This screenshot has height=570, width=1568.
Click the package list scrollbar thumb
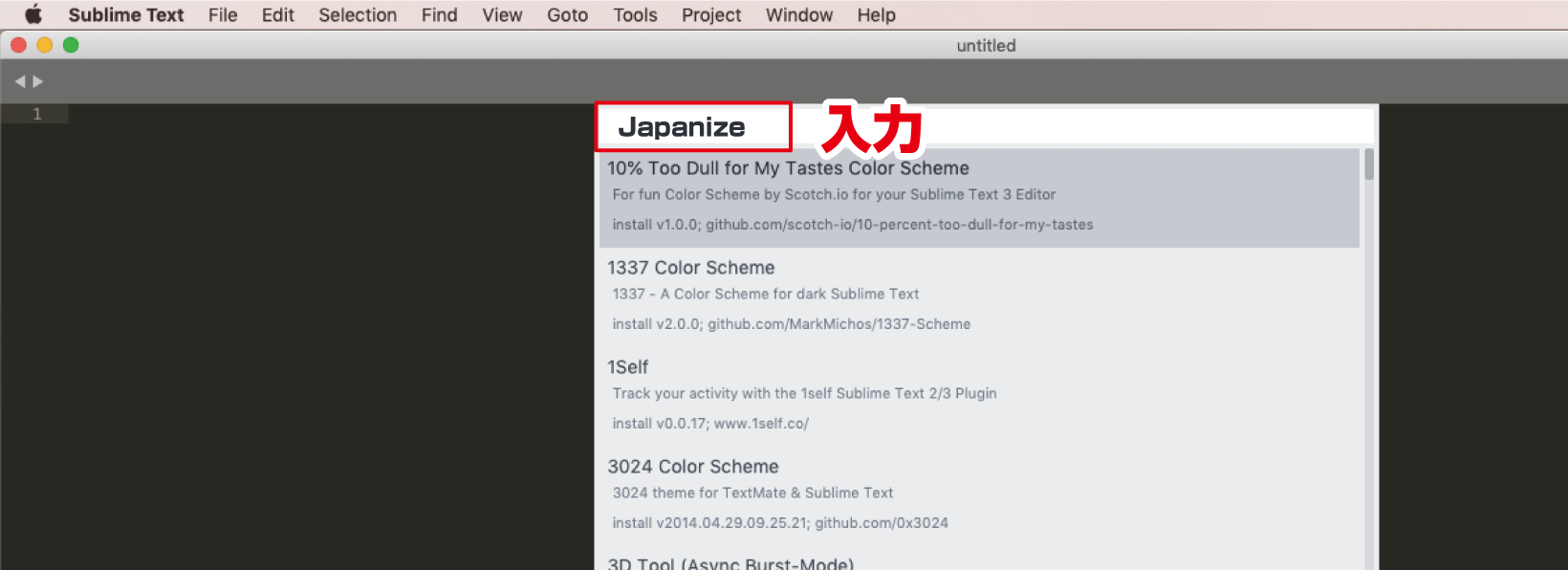[x=1369, y=164]
